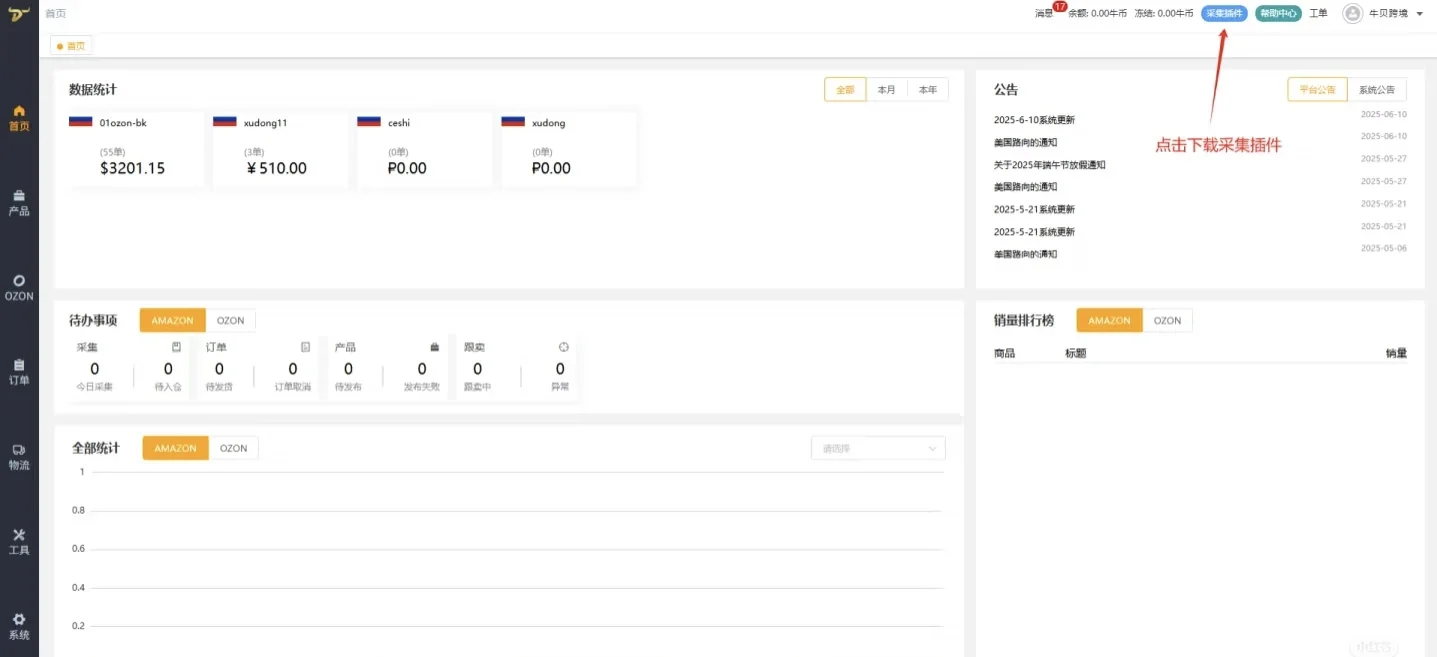Image resolution: width=1437 pixels, height=657 pixels.
Task: Select AMAZON tab in 待办事项
Action: pos(172,320)
